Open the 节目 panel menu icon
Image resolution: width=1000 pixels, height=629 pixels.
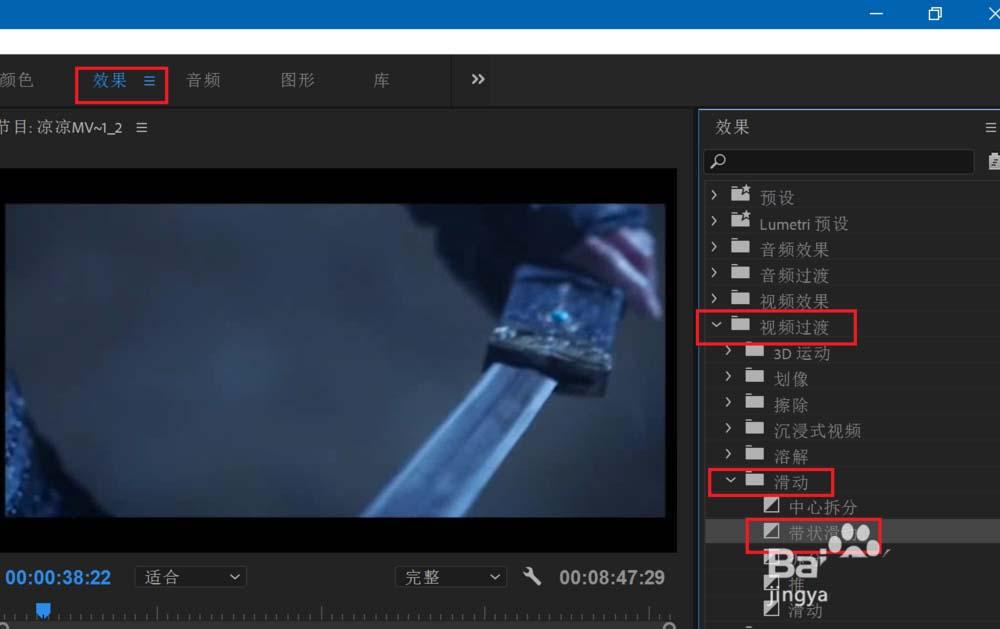[141, 128]
